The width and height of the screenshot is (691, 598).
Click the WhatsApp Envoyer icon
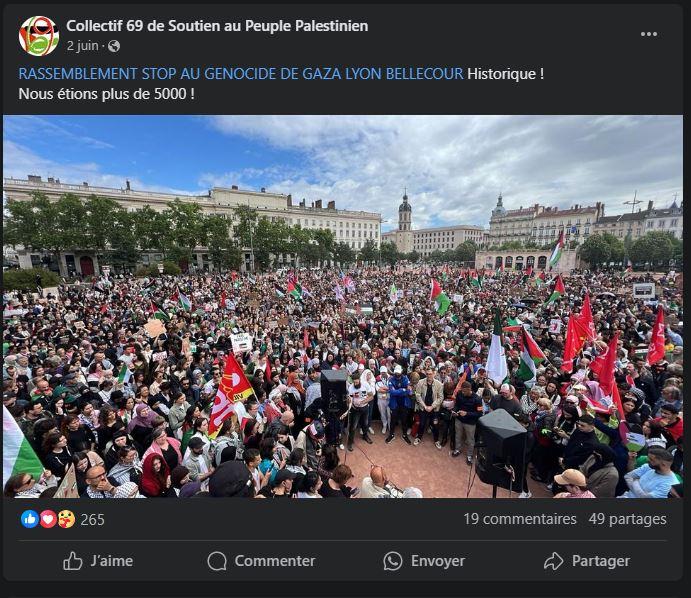[393, 561]
